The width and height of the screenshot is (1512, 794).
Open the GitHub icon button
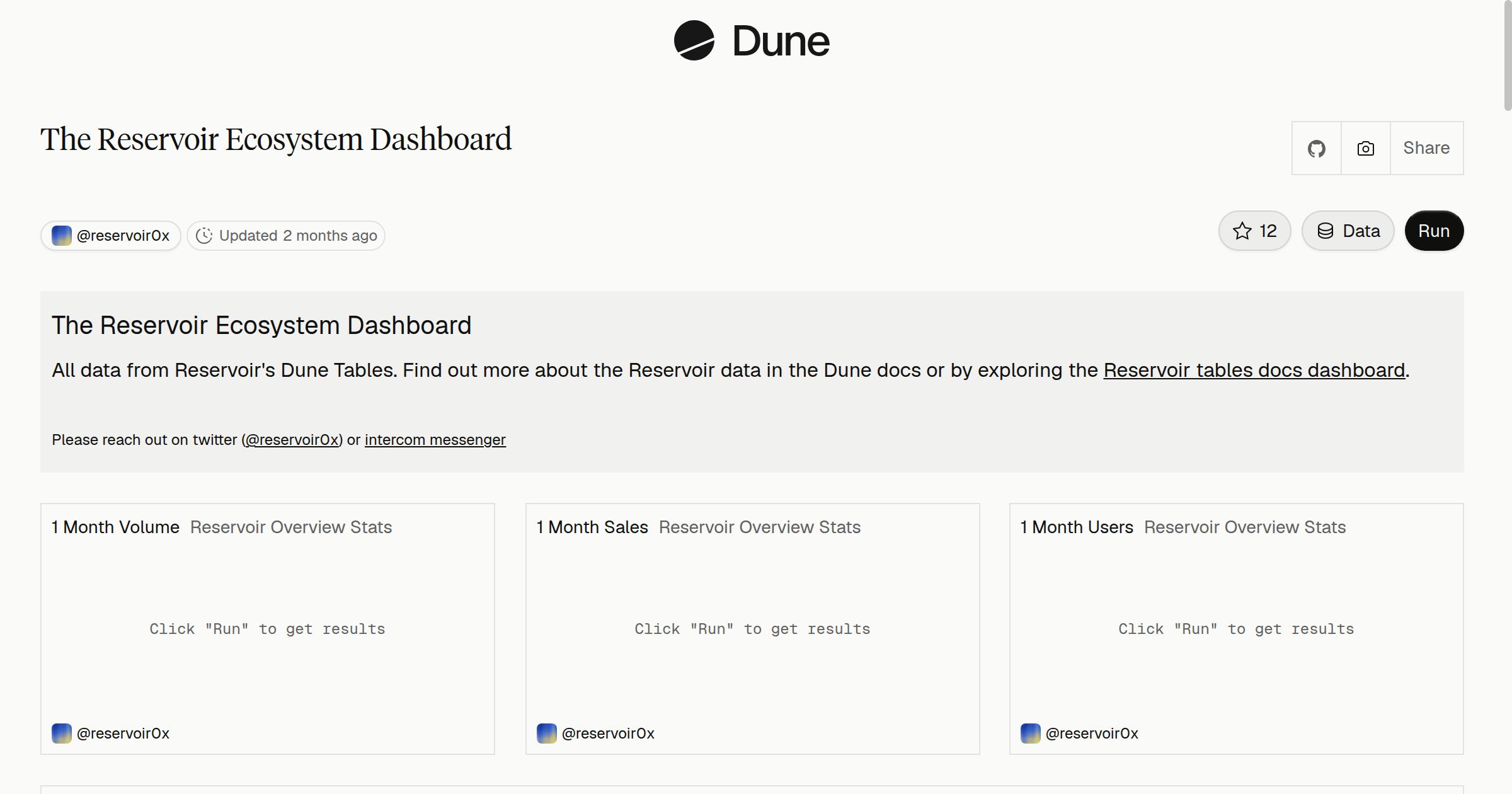[x=1316, y=148]
